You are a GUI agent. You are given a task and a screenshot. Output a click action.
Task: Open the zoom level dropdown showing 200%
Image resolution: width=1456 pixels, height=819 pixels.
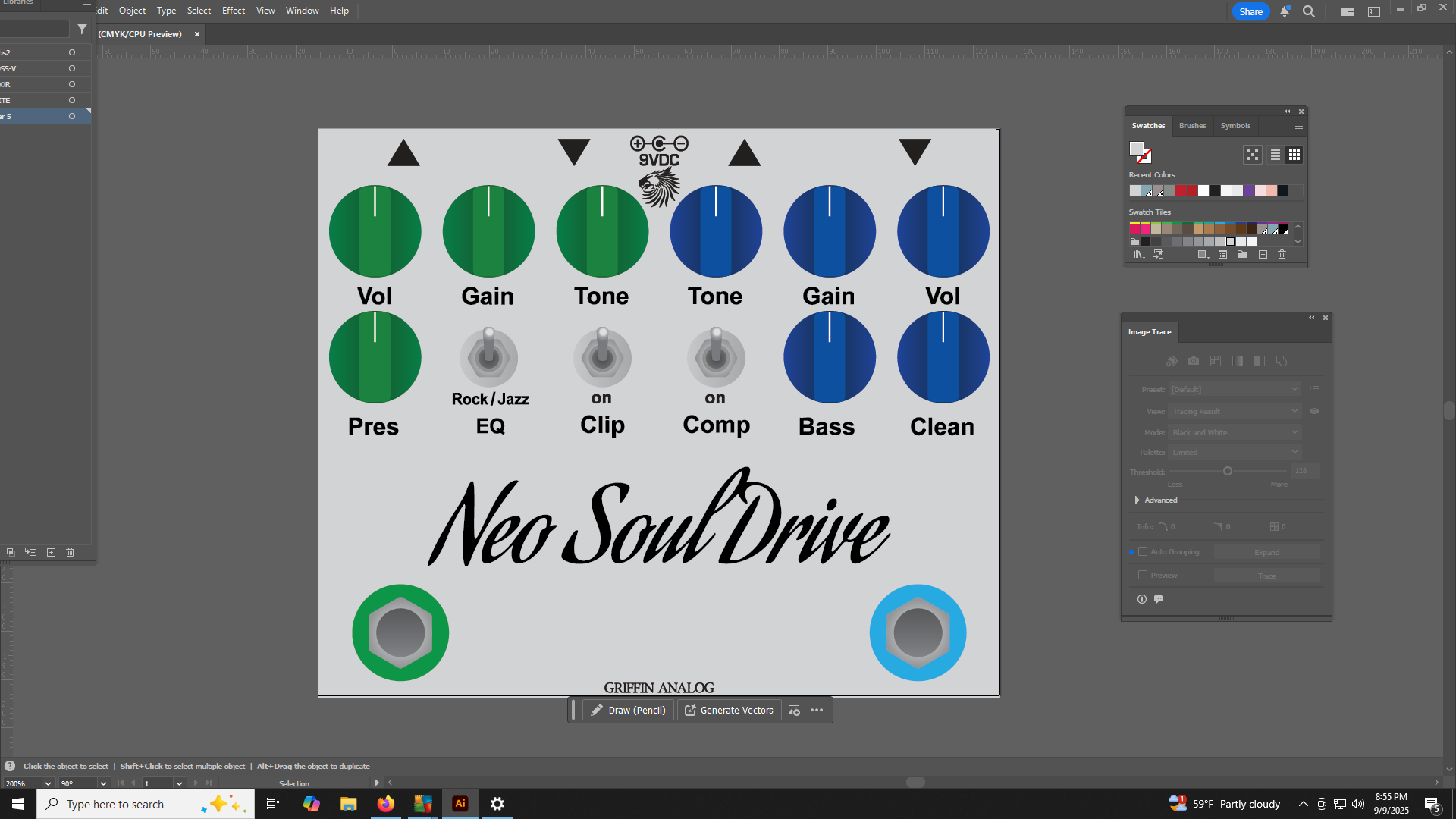click(x=48, y=783)
